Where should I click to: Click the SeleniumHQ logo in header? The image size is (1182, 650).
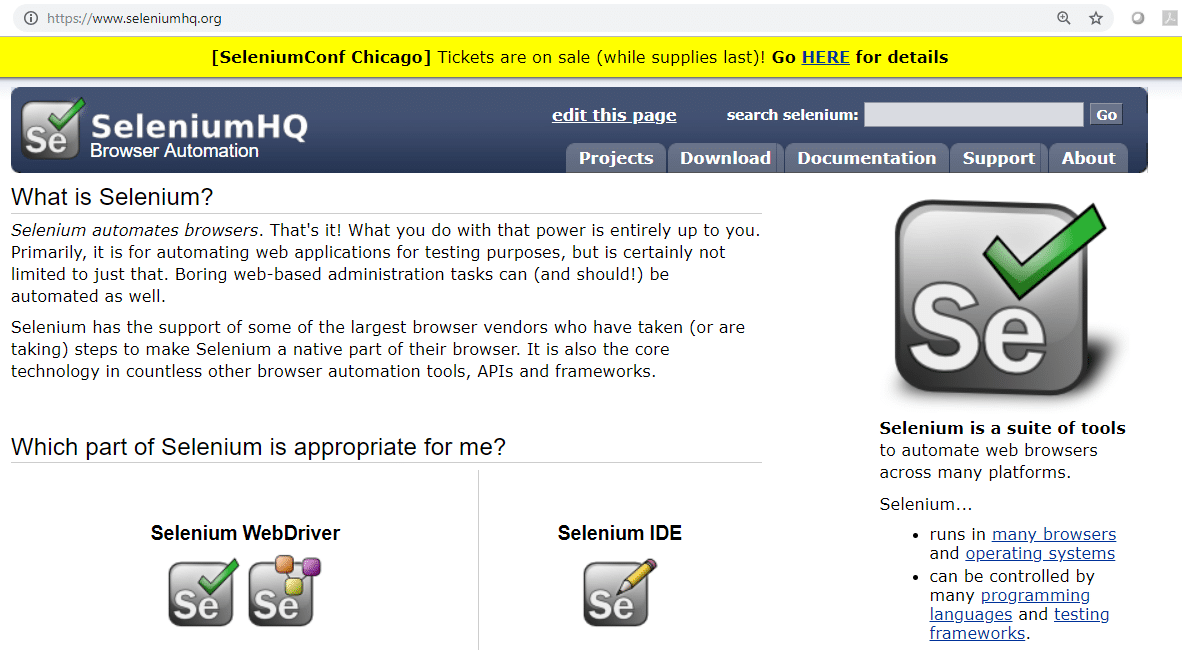tap(164, 129)
